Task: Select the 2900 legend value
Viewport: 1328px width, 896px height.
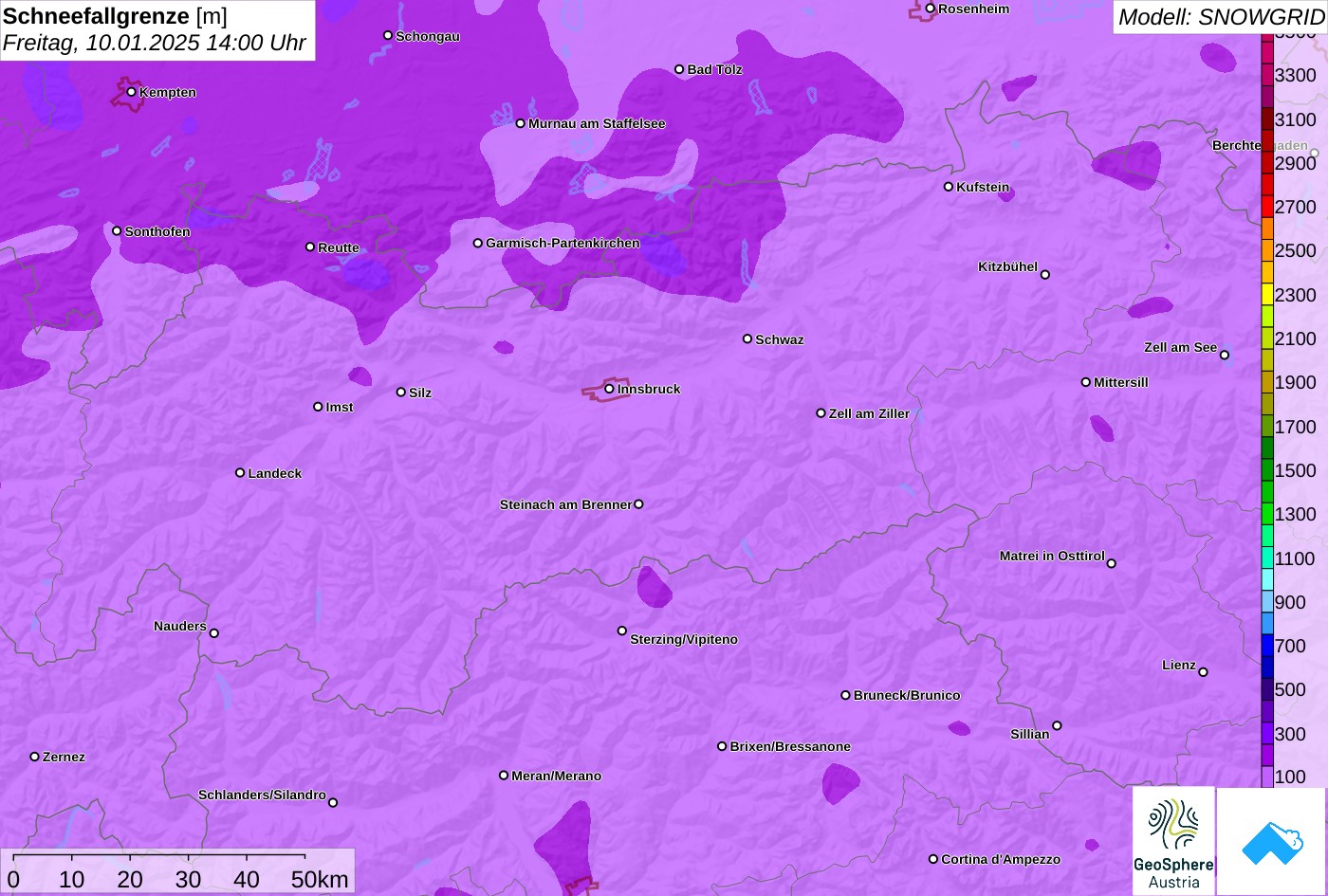Action: pos(1296,163)
